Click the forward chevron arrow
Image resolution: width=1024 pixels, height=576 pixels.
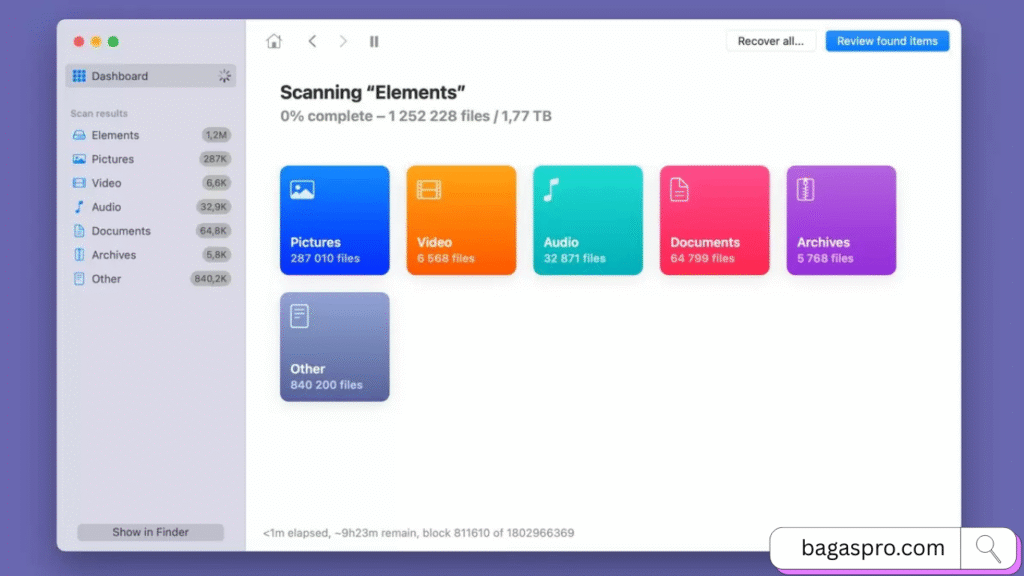click(343, 41)
